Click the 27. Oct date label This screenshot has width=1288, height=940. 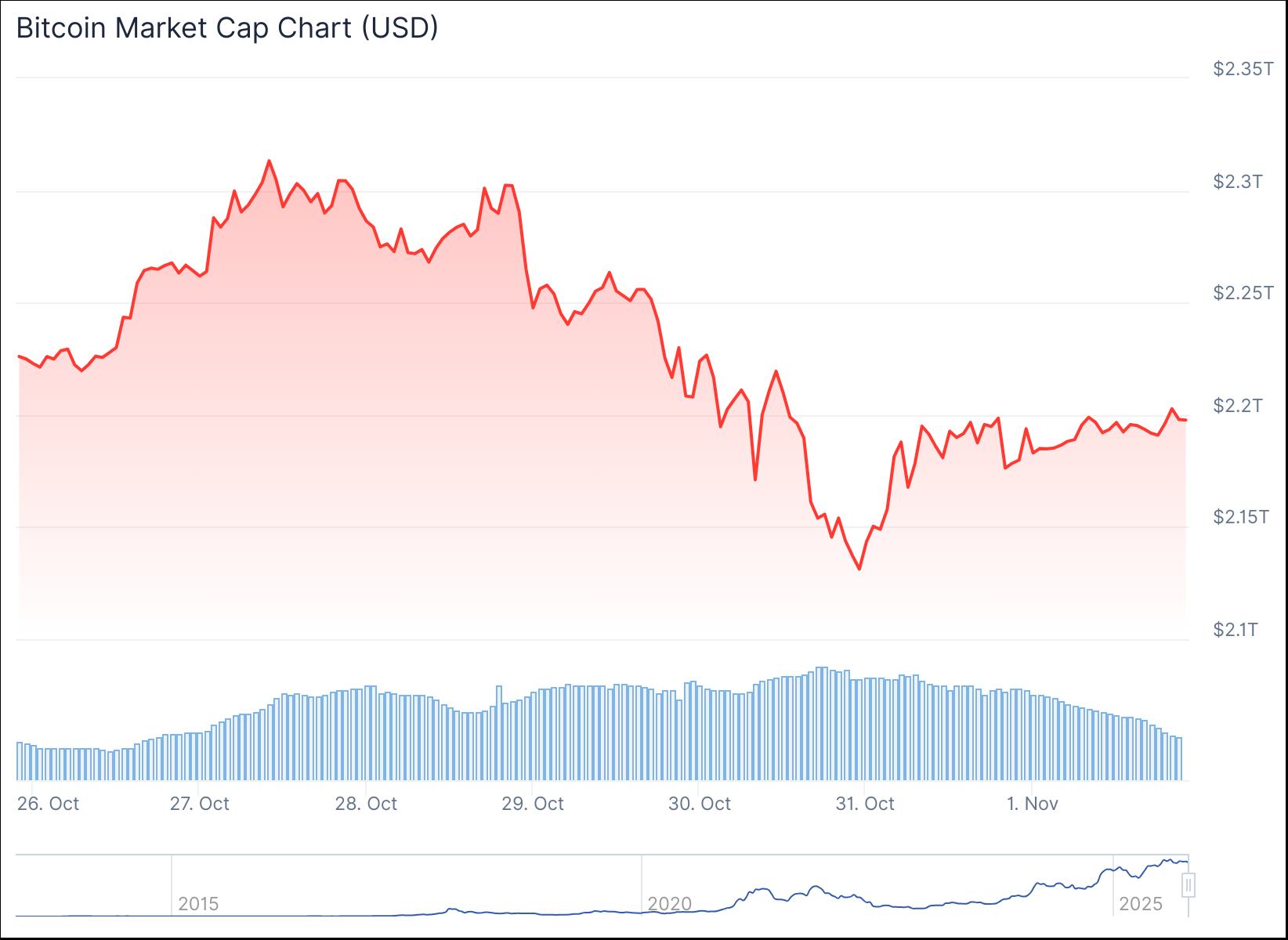click(200, 804)
